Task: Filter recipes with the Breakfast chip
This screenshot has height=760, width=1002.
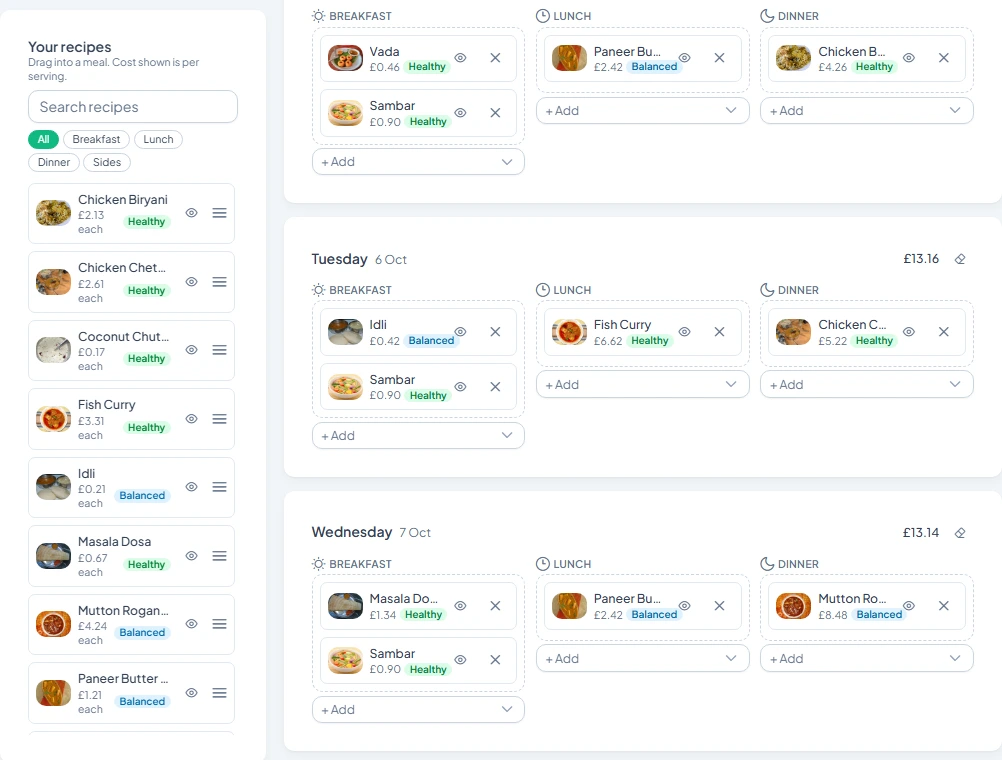Action: coord(96,139)
